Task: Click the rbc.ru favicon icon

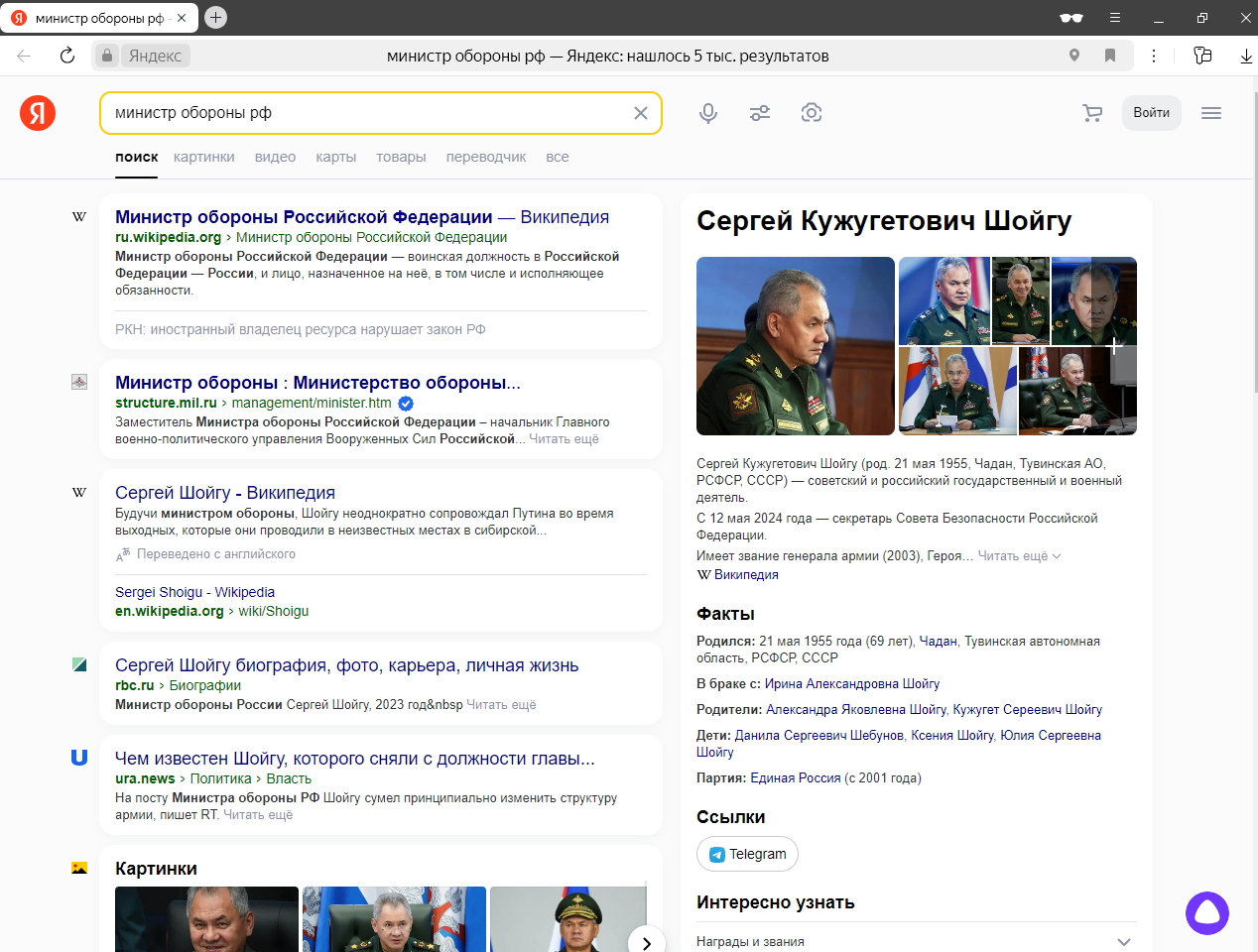Action: (x=79, y=664)
